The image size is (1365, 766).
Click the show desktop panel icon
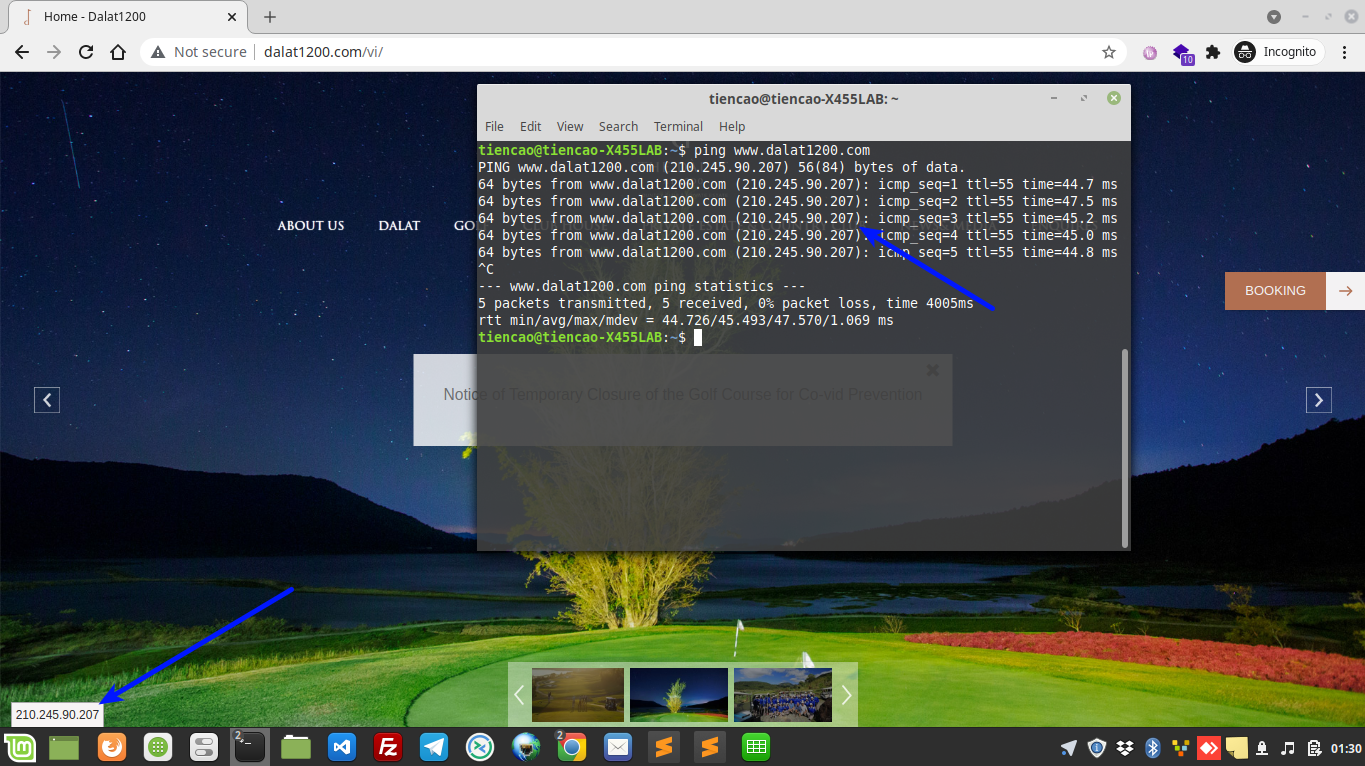click(x=64, y=747)
